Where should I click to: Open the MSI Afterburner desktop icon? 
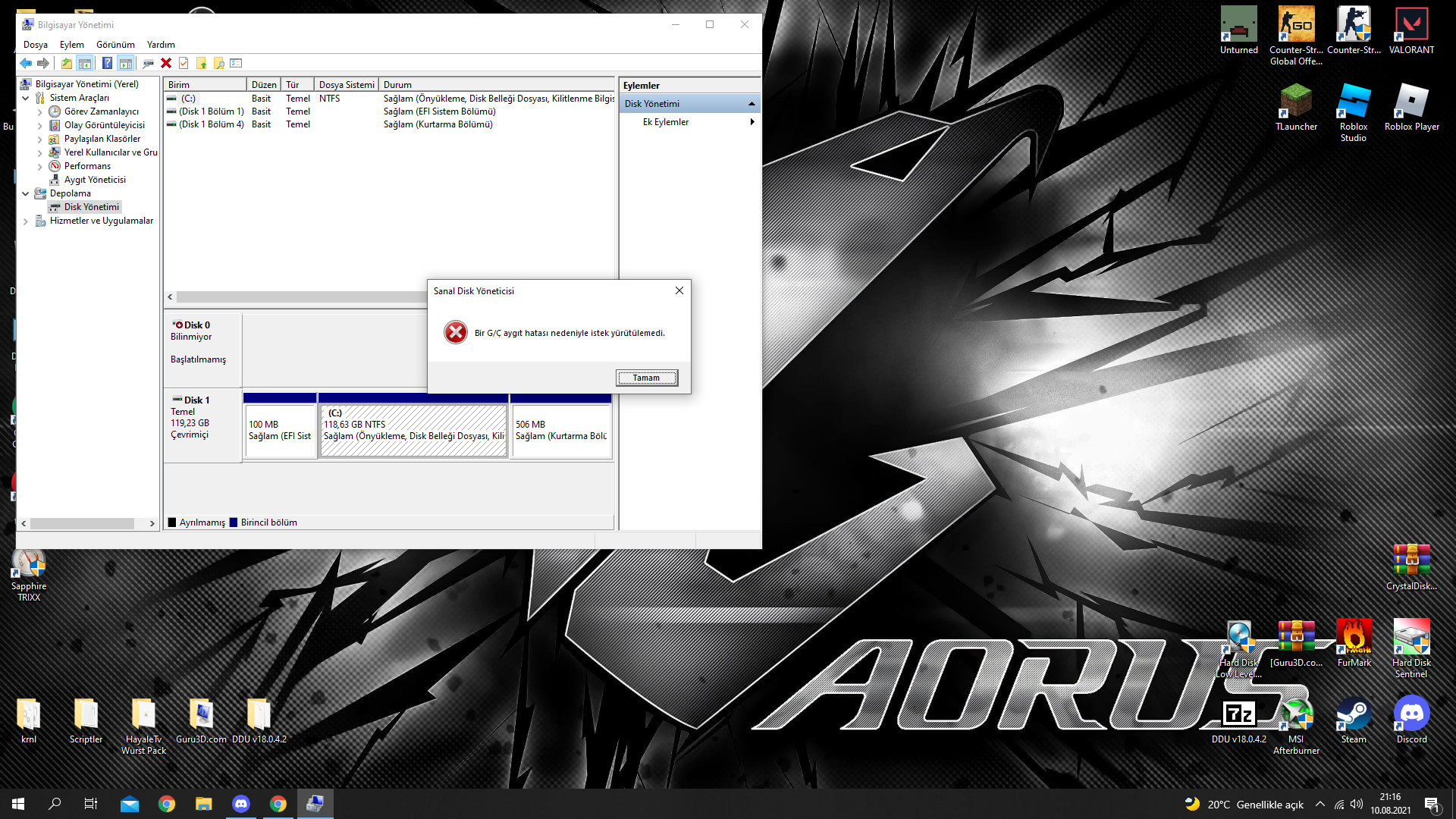1296,726
